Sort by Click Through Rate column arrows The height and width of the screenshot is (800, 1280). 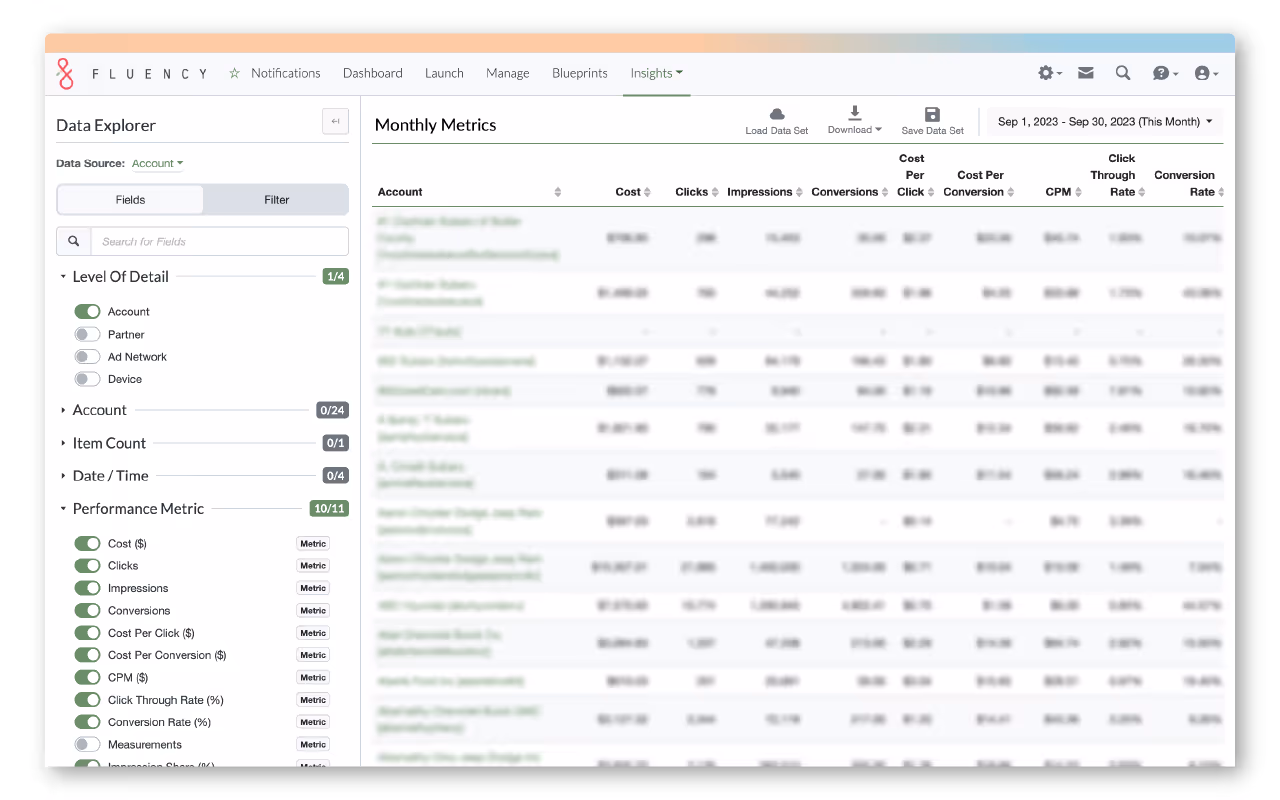point(1143,192)
